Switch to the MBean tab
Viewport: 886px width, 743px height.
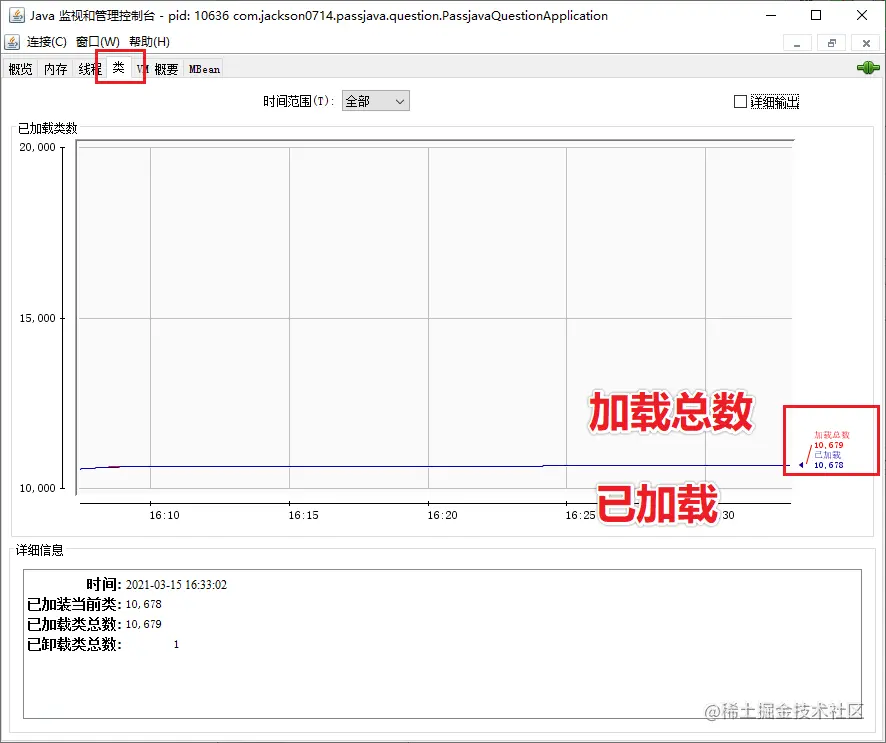click(203, 68)
